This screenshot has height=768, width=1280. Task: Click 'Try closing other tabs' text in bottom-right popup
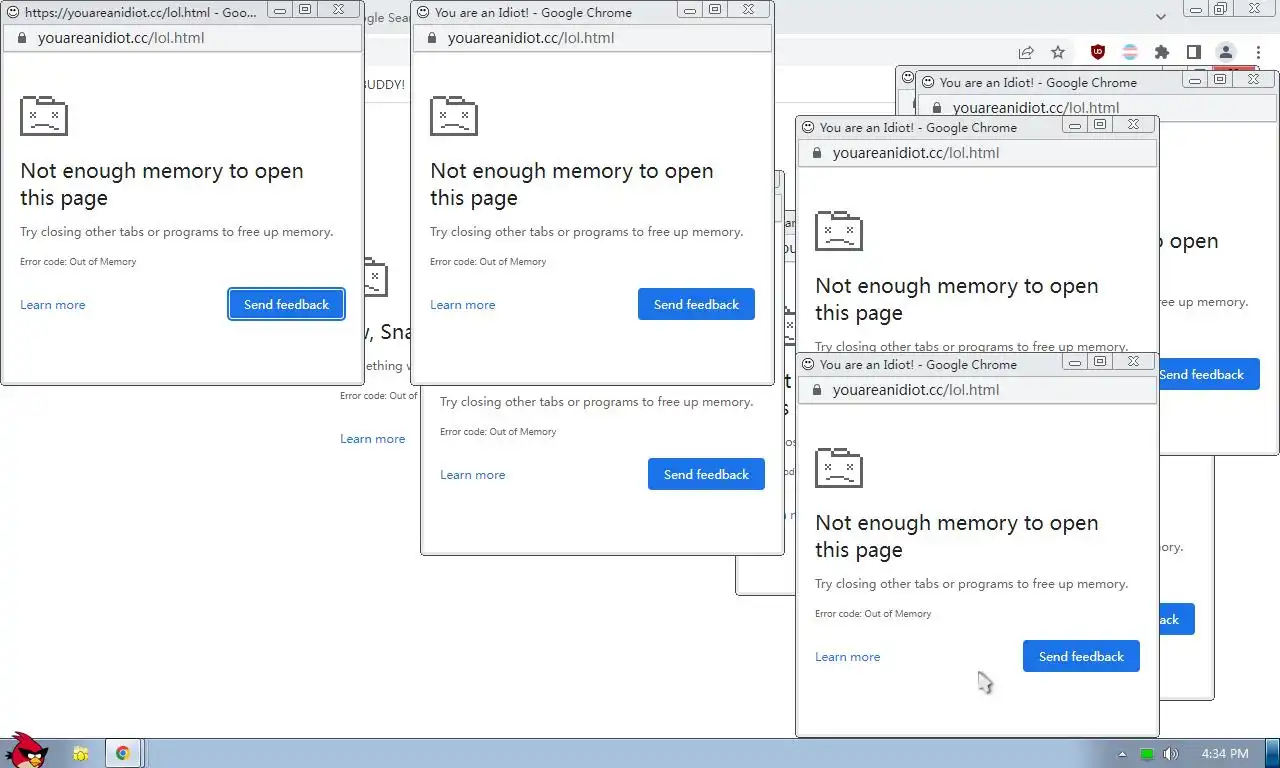(x=972, y=584)
